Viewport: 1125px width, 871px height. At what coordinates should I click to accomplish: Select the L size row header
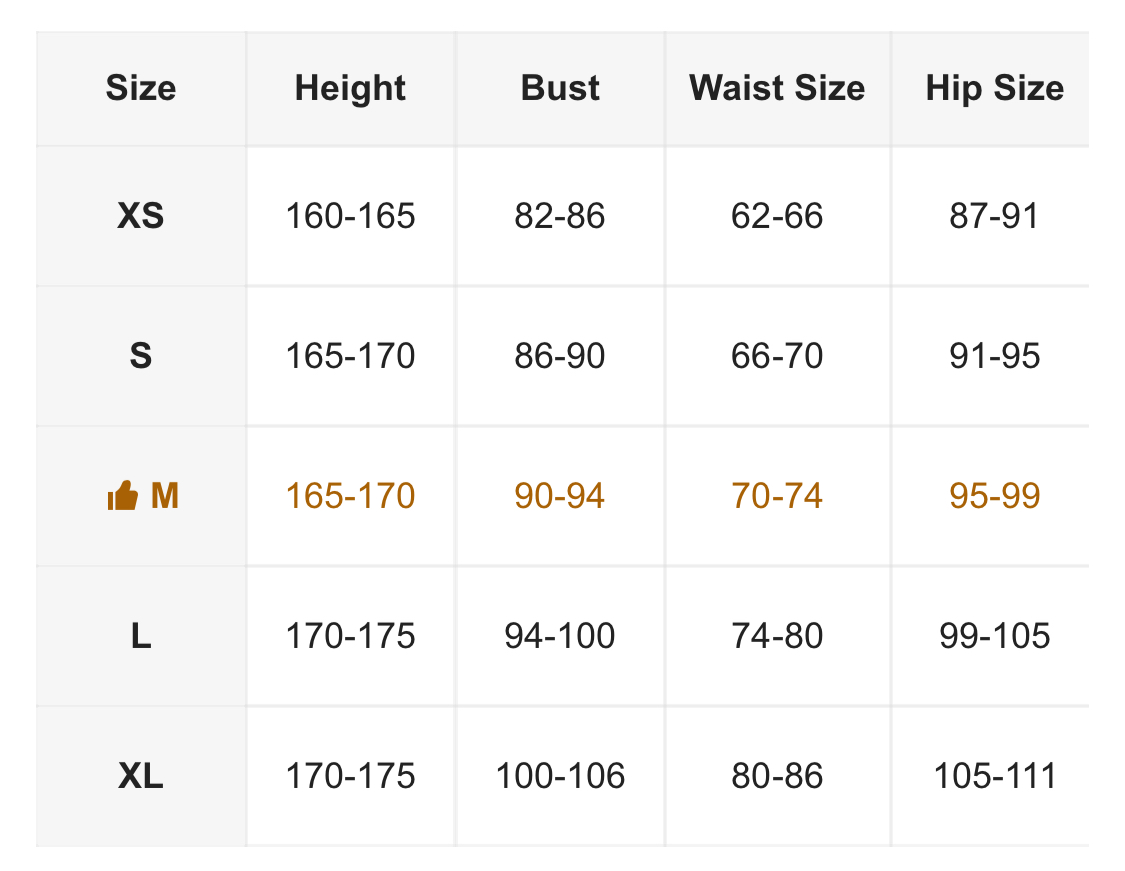point(141,636)
